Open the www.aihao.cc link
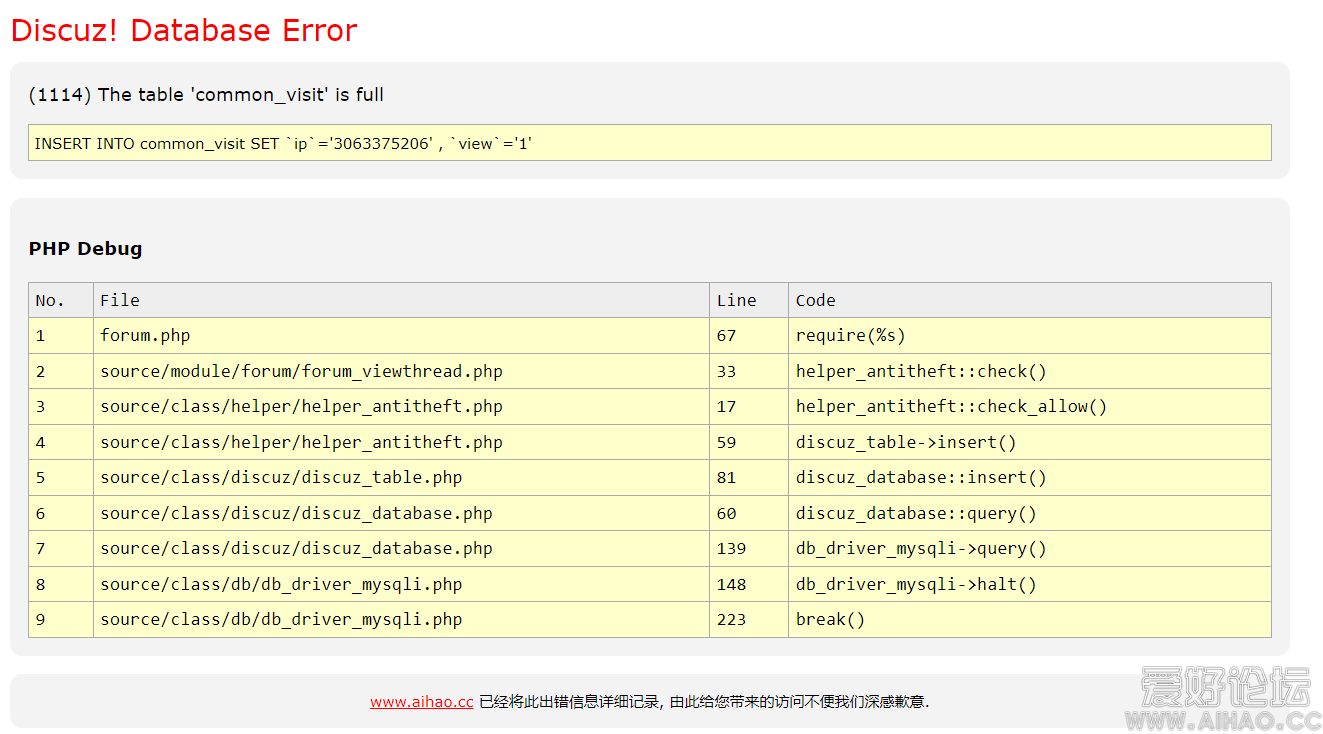This screenshot has width=1323, height=734. [421, 702]
